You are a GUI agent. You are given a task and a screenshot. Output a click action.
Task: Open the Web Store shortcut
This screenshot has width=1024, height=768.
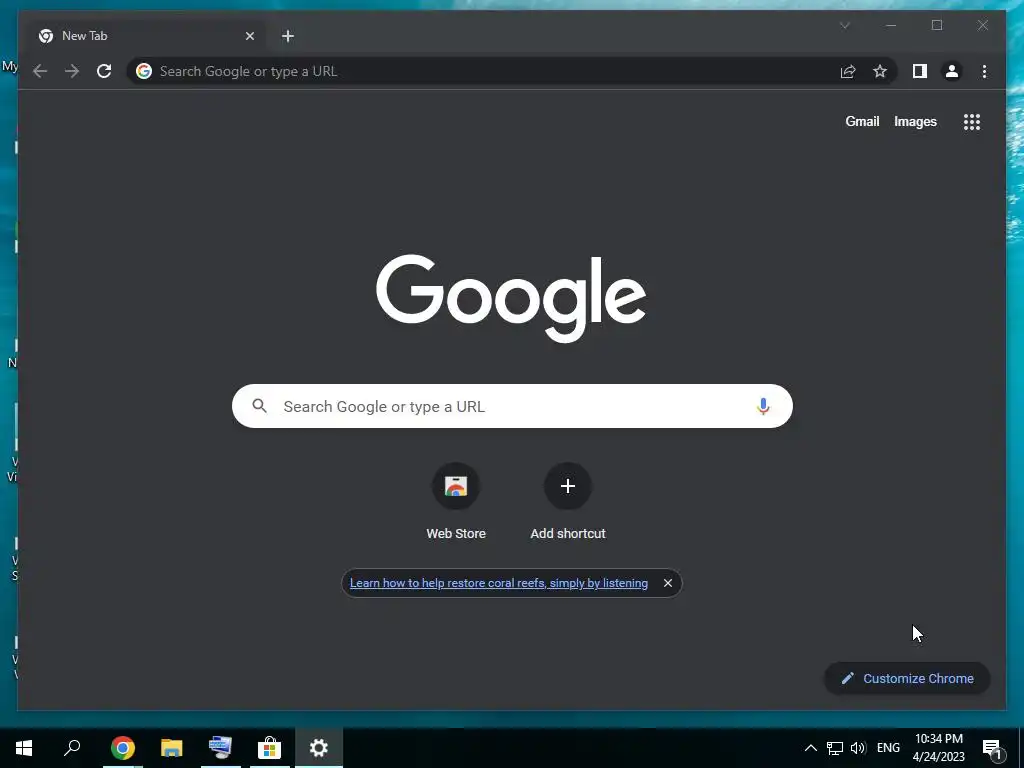click(456, 502)
